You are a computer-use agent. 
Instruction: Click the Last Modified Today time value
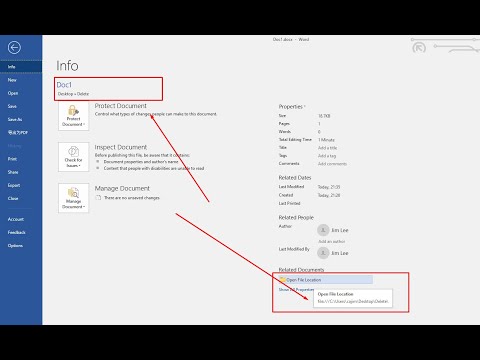pos(329,187)
